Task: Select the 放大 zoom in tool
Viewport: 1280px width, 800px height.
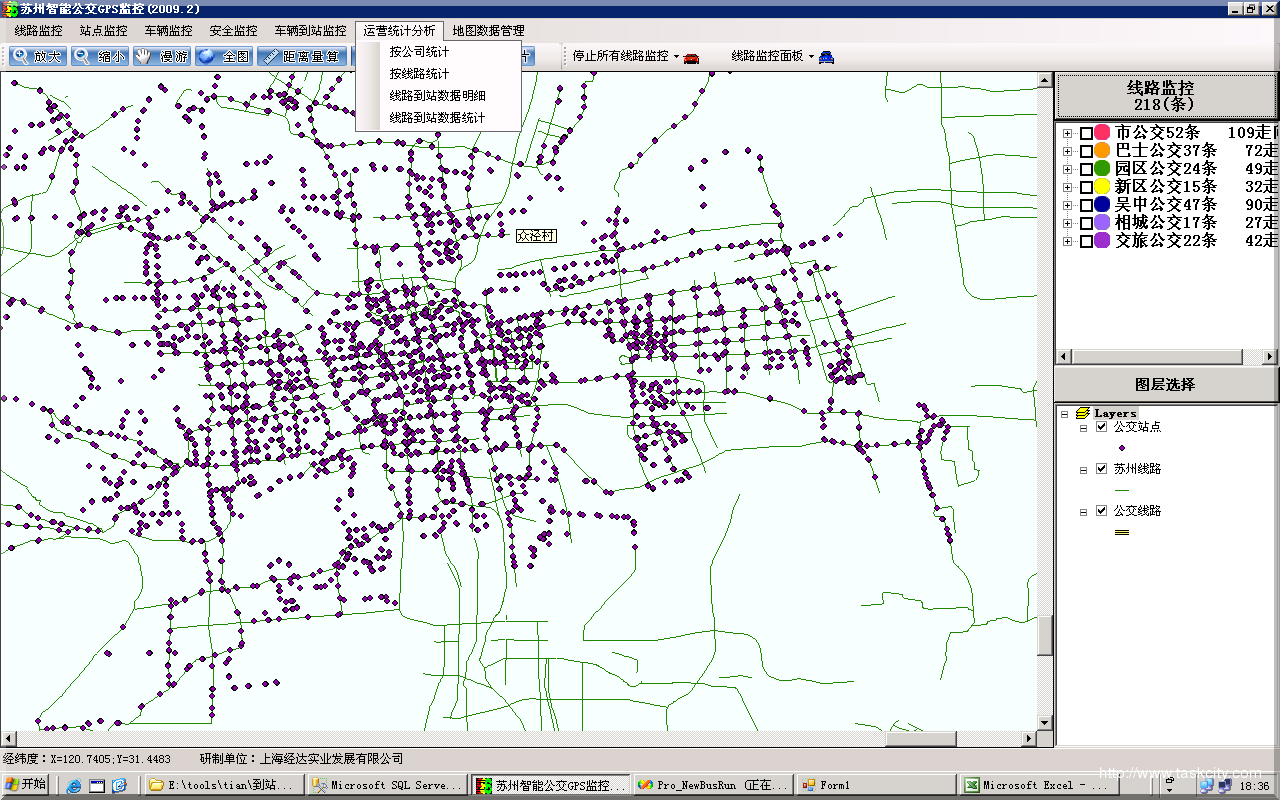Action: click(x=38, y=56)
